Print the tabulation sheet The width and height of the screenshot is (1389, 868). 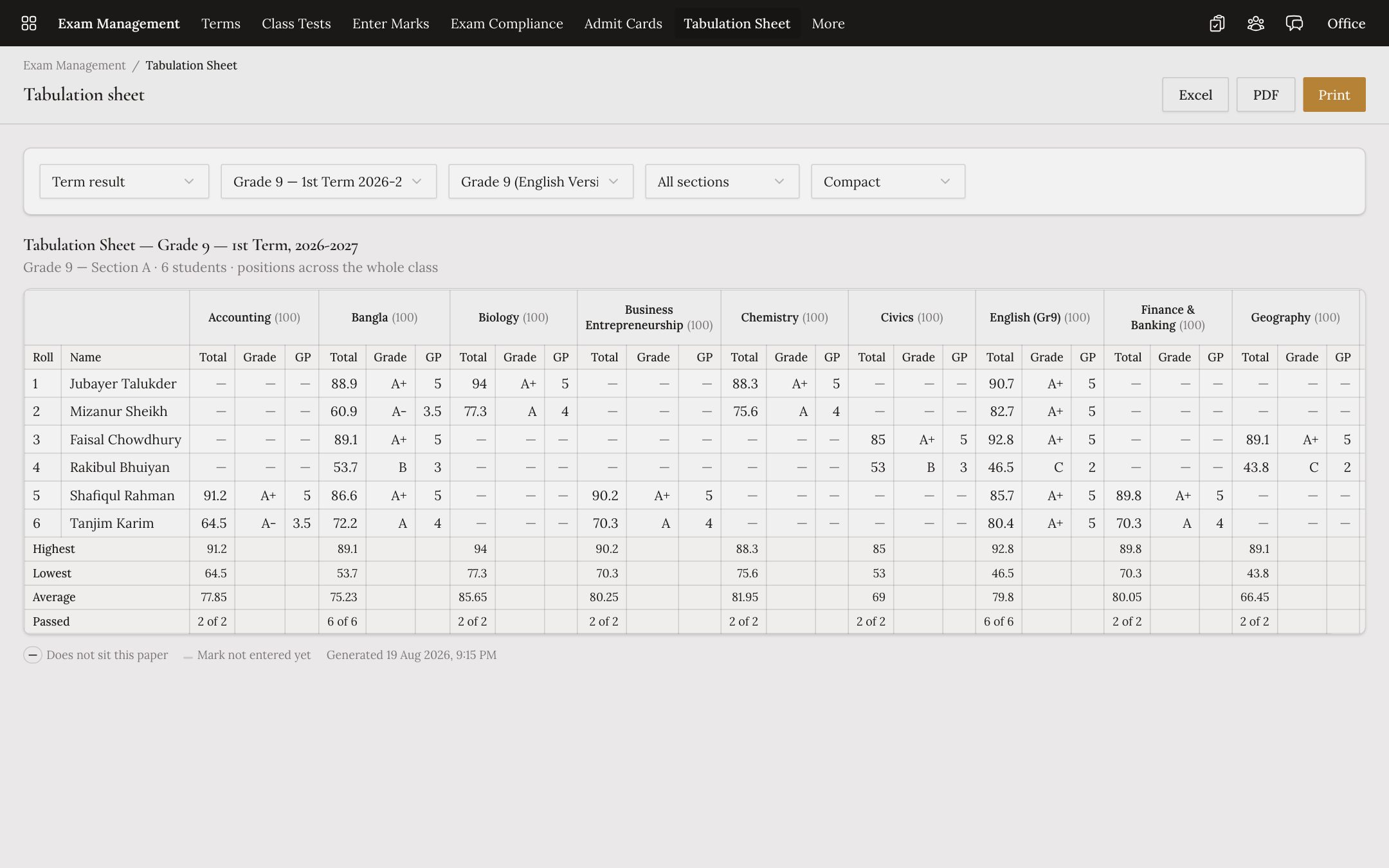1334,95
